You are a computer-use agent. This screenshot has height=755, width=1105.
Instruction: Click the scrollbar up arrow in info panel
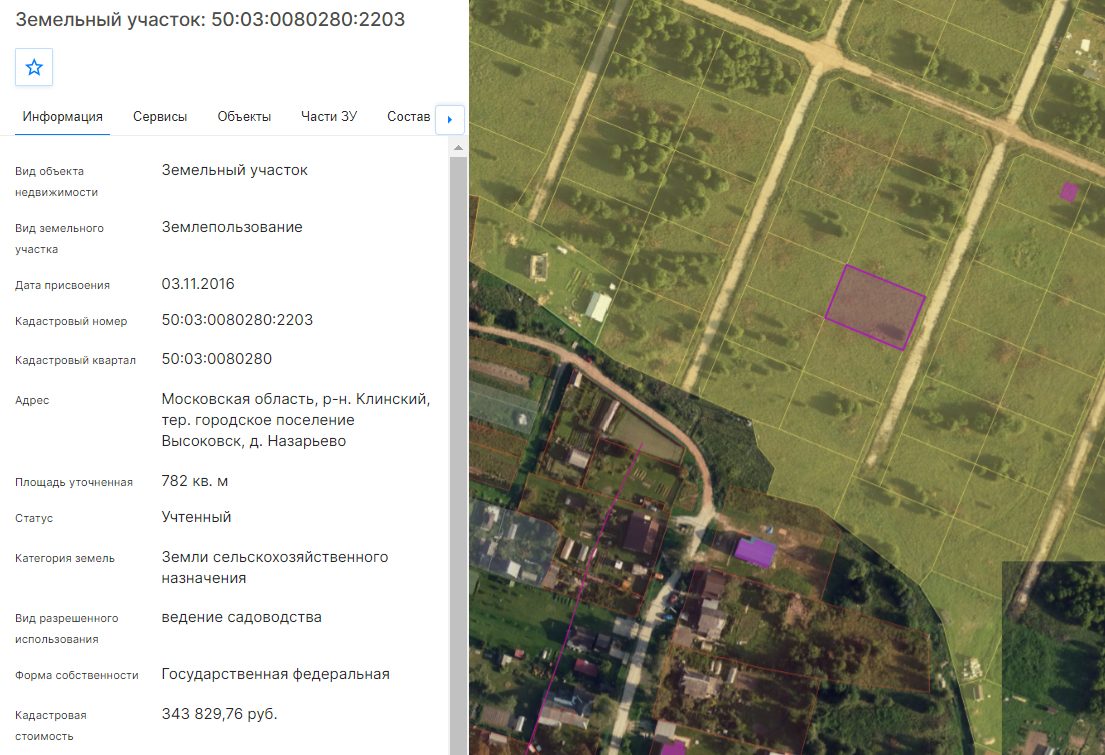pos(458,147)
